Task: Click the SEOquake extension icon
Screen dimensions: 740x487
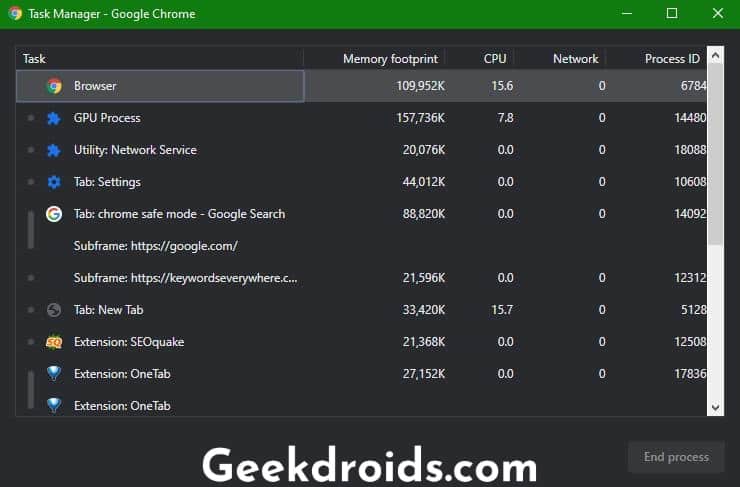Action: 54,342
